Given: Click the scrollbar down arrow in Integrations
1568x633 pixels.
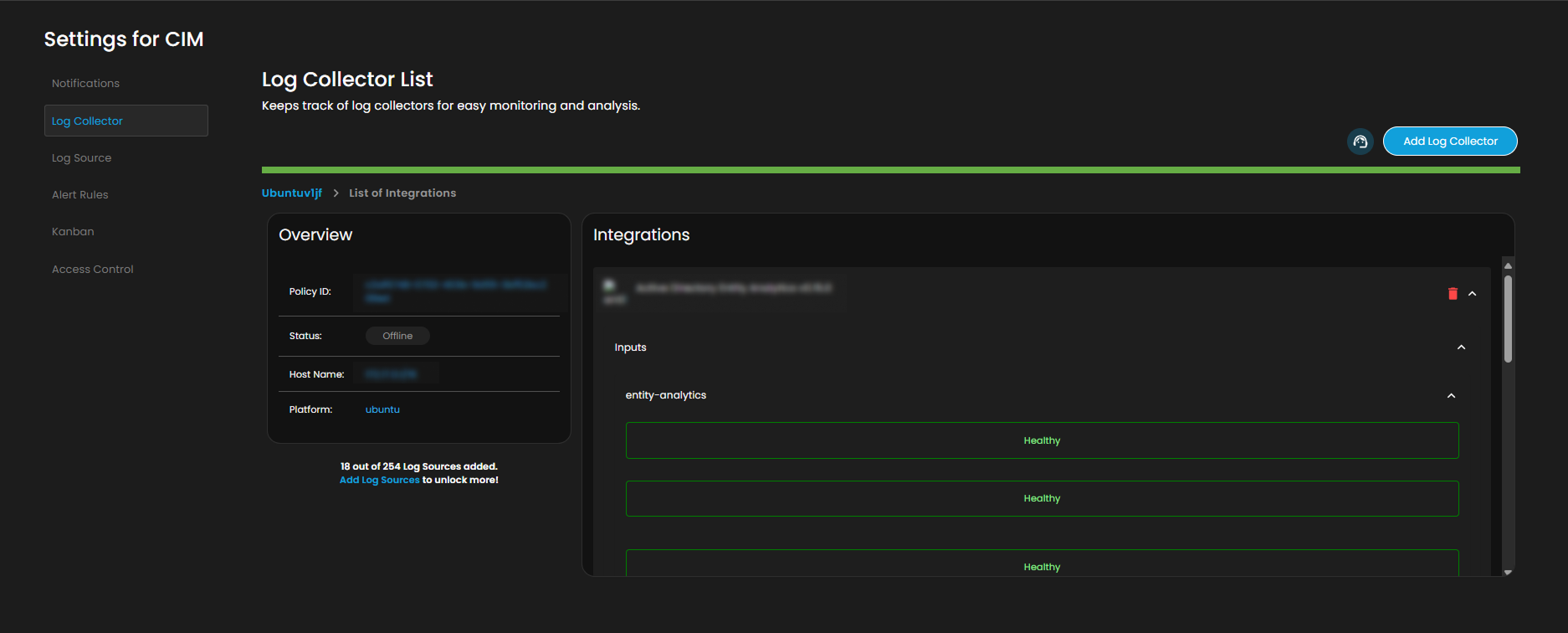Looking at the screenshot, I should (x=1508, y=572).
